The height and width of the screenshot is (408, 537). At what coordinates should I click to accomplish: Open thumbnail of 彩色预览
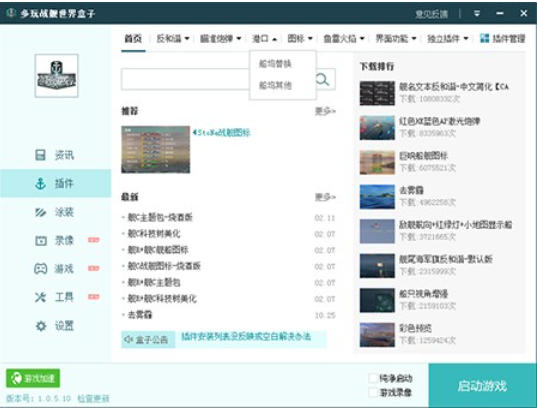[377, 335]
